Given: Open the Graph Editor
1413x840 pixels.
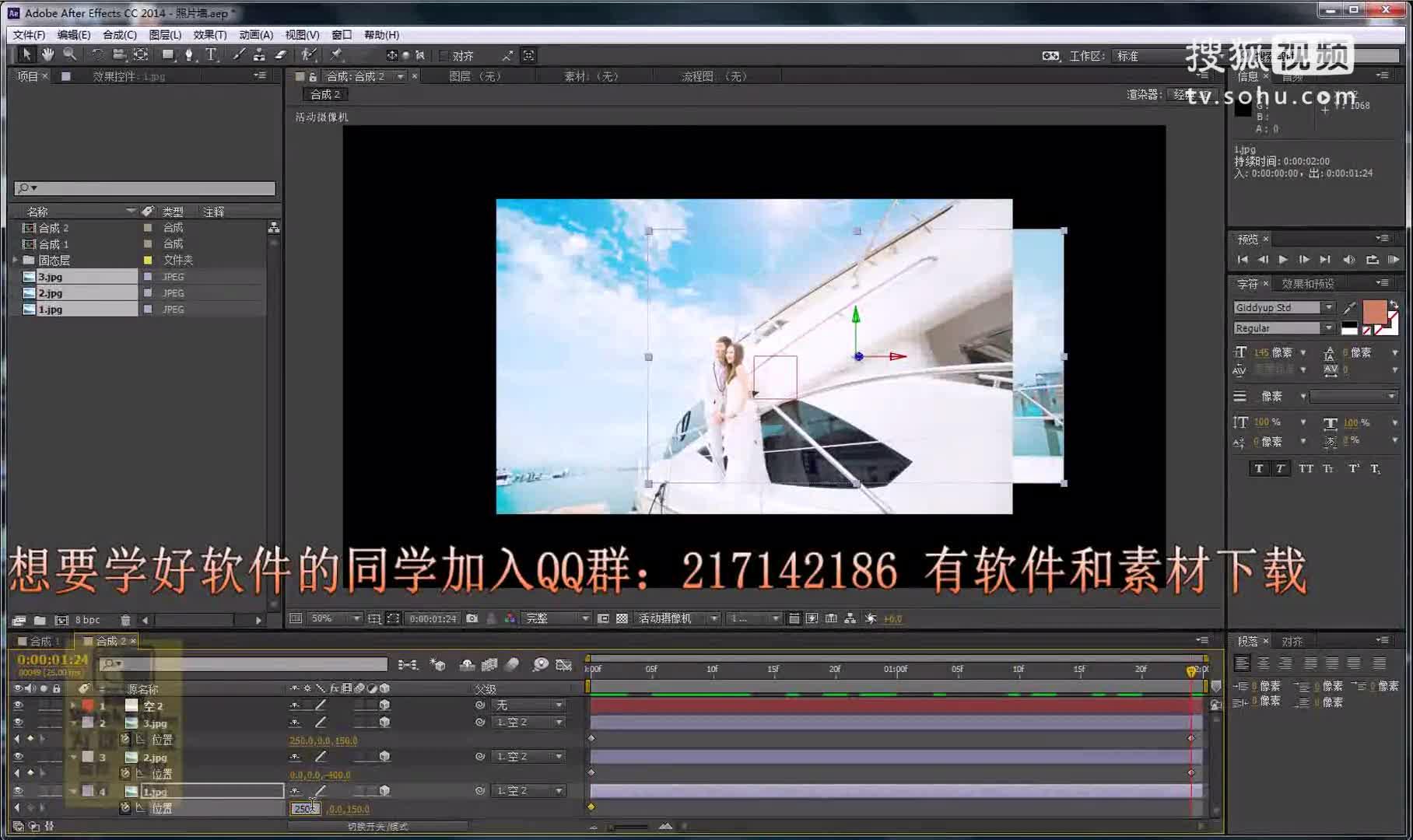Looking at the screenshot, I should point(565,665).
